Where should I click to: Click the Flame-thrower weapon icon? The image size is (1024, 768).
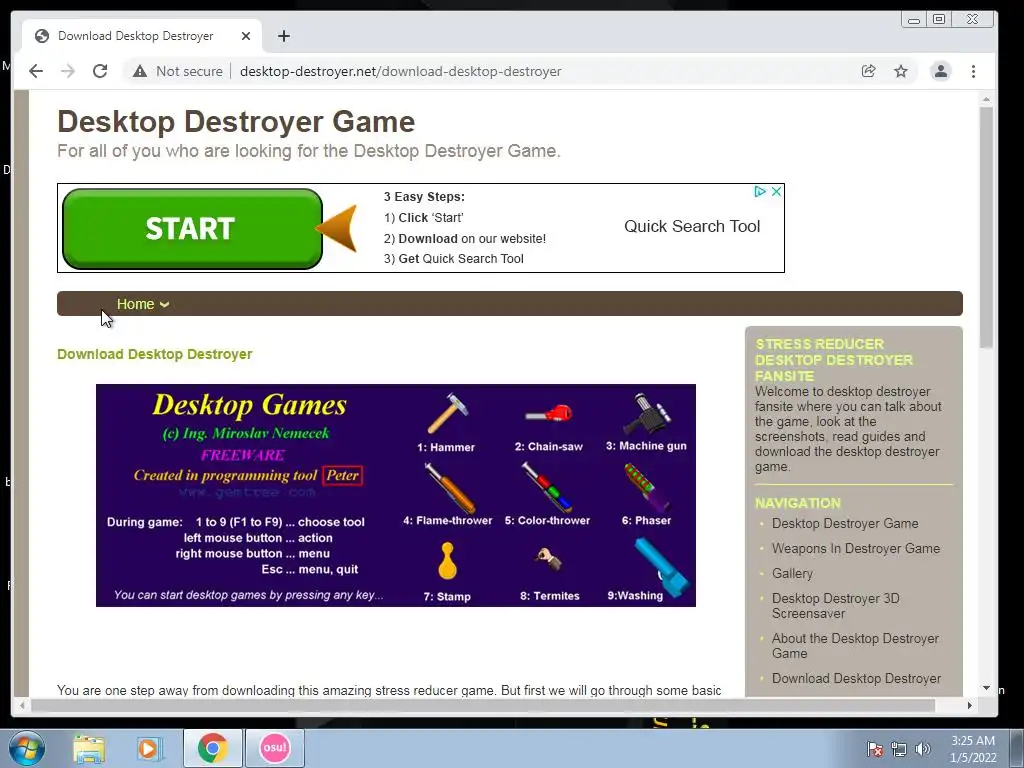[x=449, y=487]
